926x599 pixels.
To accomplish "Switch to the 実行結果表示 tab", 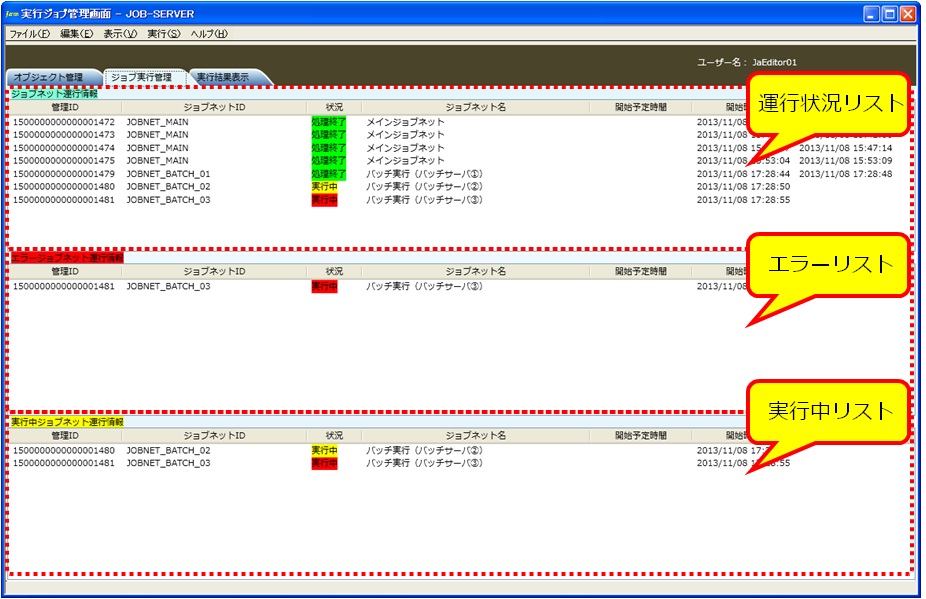I will [x=223, y=77].
